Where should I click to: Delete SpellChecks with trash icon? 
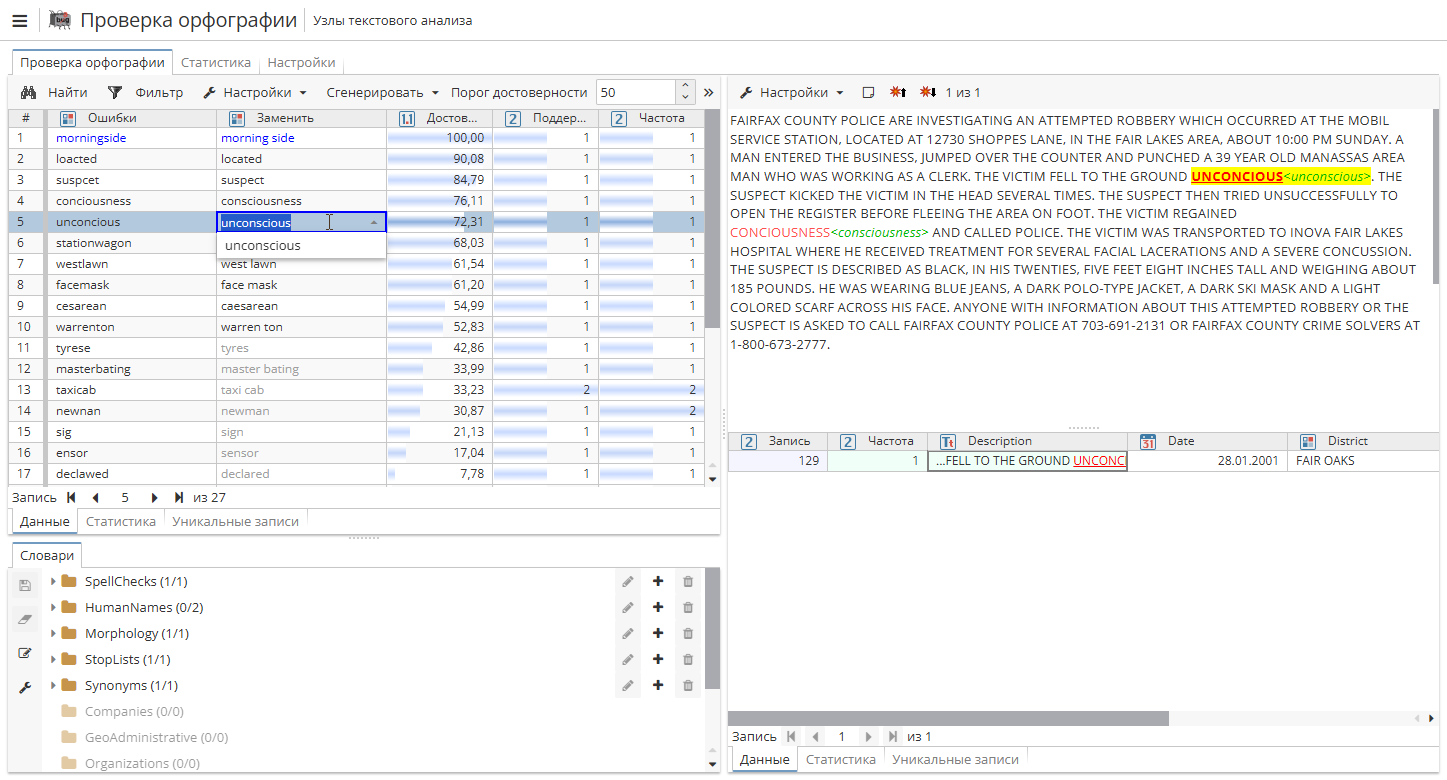coord(688,581)
